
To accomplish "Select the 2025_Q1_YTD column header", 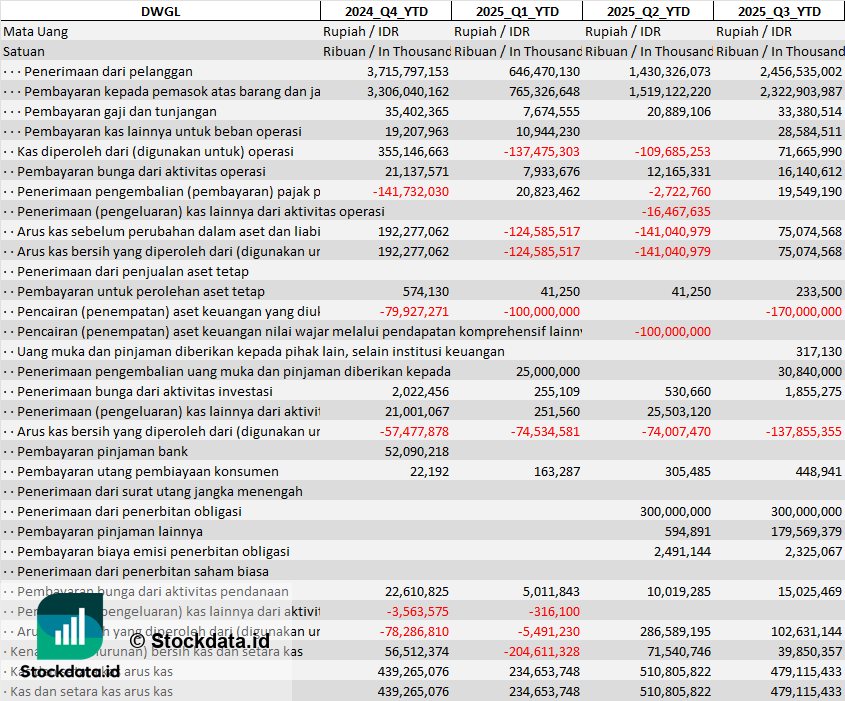I will coord(517,11).
